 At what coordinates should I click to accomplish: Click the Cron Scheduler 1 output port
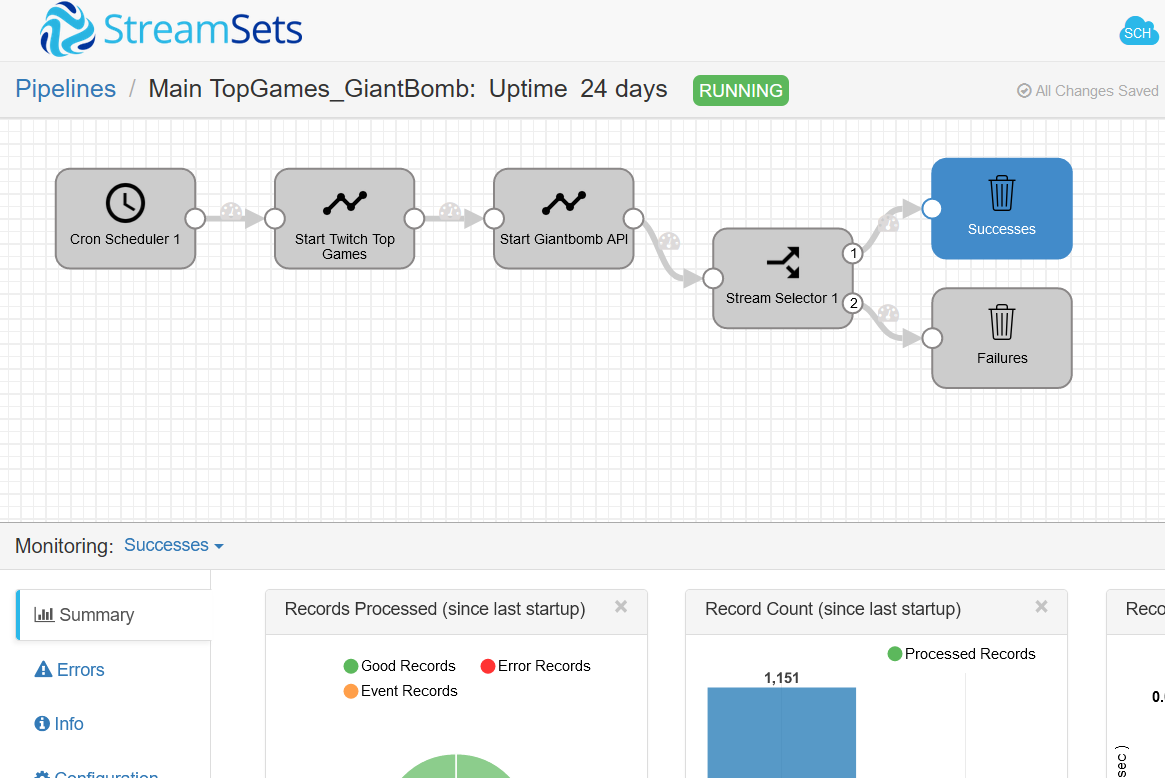click(195, 218)
